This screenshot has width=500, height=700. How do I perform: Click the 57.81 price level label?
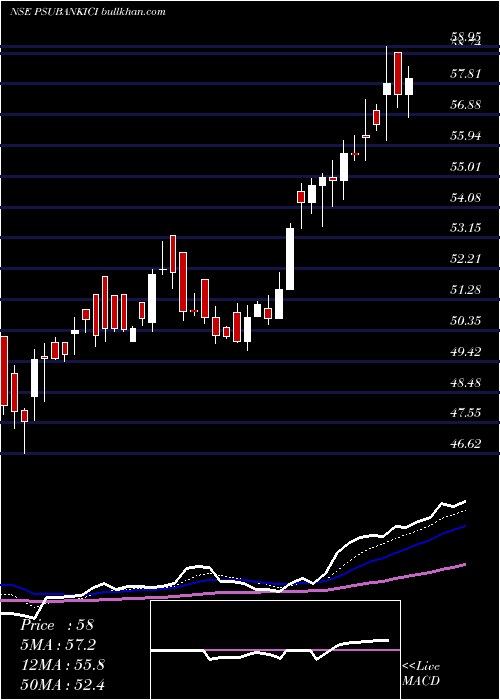click(x=466, y=73)
